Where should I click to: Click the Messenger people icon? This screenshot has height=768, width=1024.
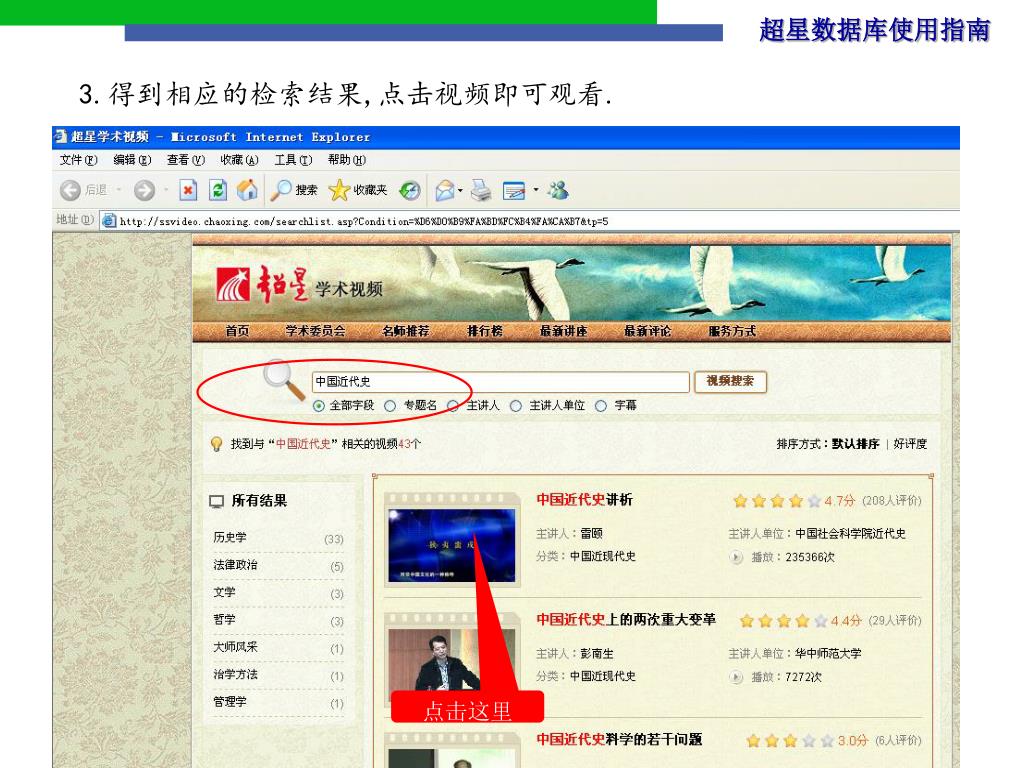[x=558, y=190]
